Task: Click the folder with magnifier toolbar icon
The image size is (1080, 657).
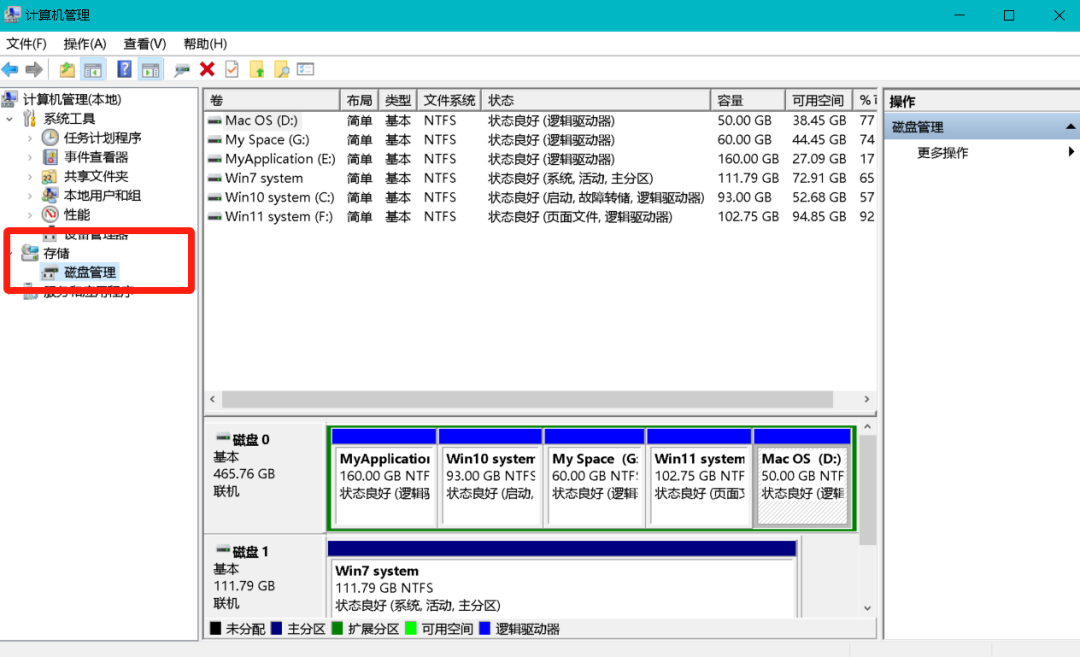Action: tap(281, 69)
